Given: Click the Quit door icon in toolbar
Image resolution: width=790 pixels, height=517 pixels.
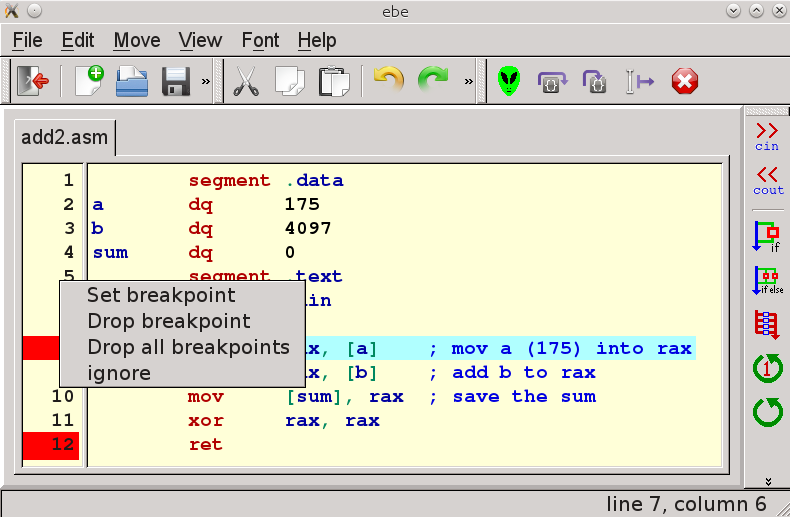Looking at the screenshot, I should [x=33, y=81].
